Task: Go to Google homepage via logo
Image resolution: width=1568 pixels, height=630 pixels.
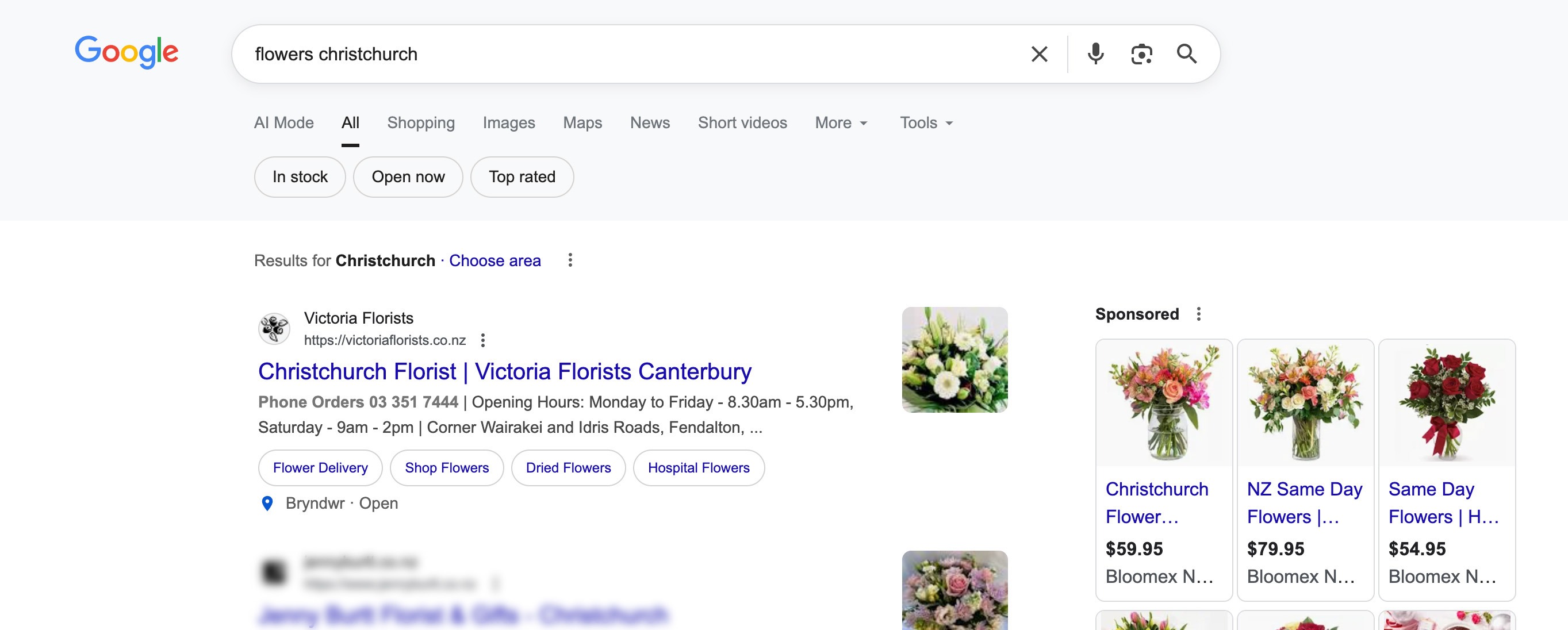Action: [126, 52]
